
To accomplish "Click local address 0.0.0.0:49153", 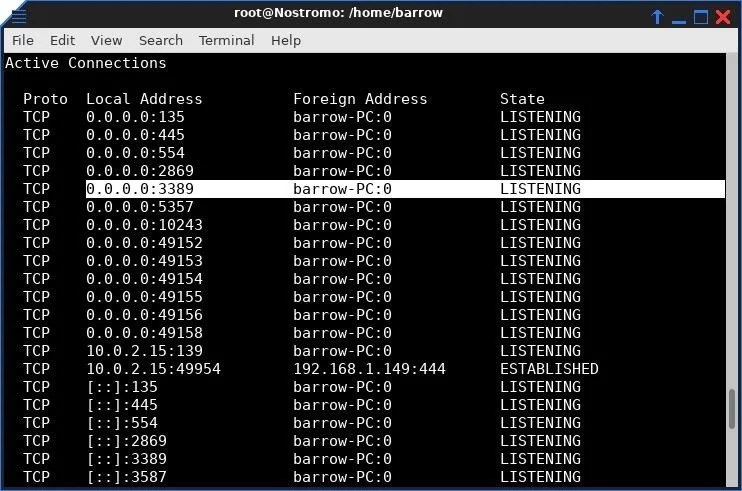I will pyautogui.click(x=144, y=261).
